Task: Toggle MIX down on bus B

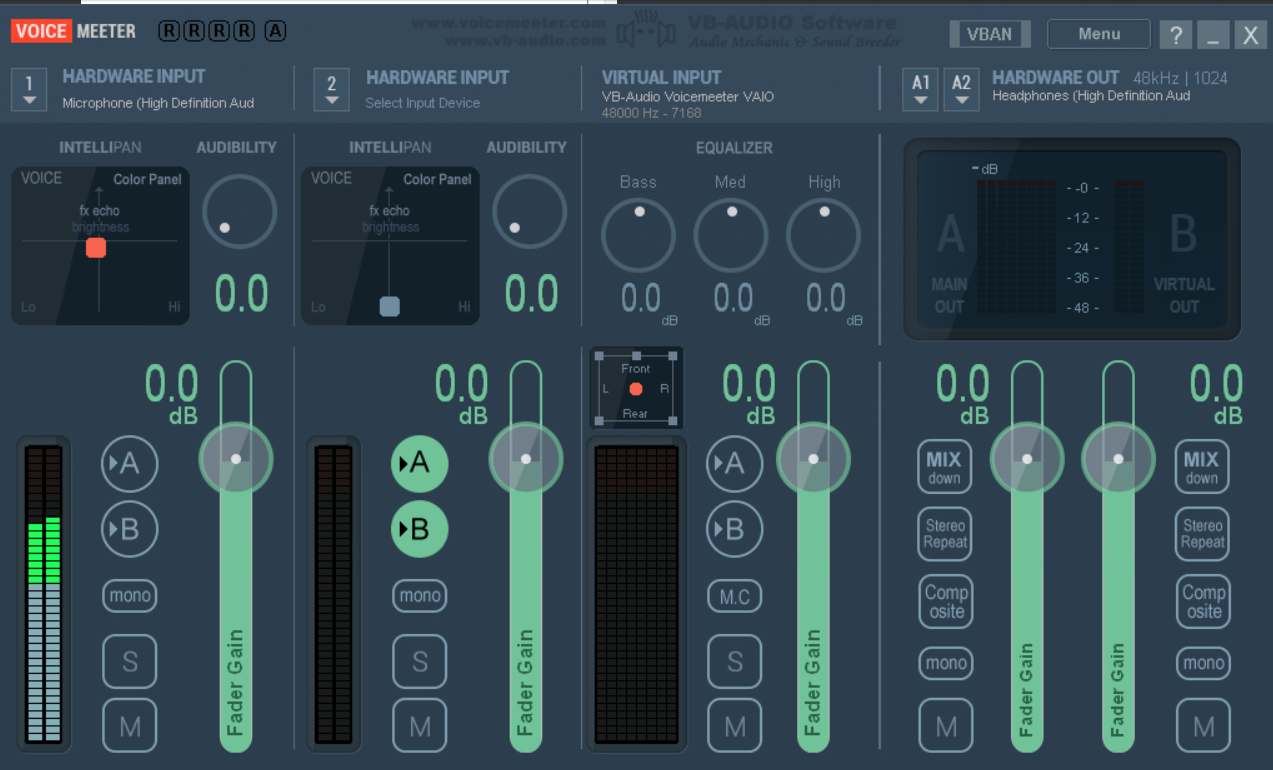Action: point(1202,467)
